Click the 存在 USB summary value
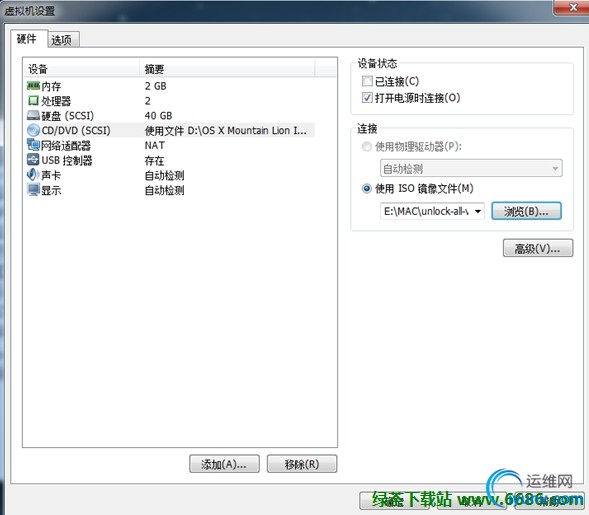 click(154, 160)
